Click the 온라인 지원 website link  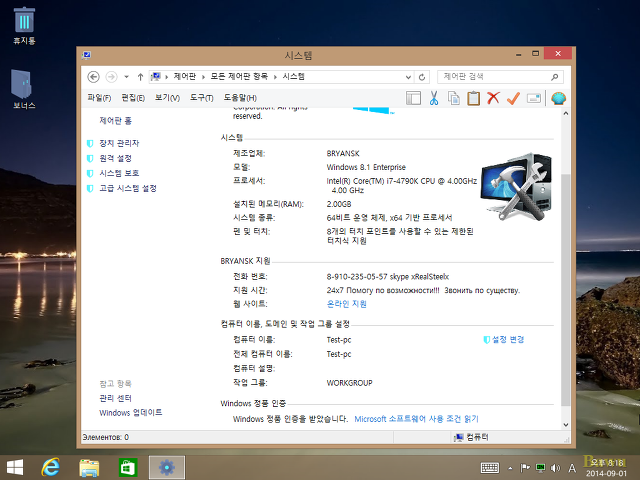tap(347, 304)
